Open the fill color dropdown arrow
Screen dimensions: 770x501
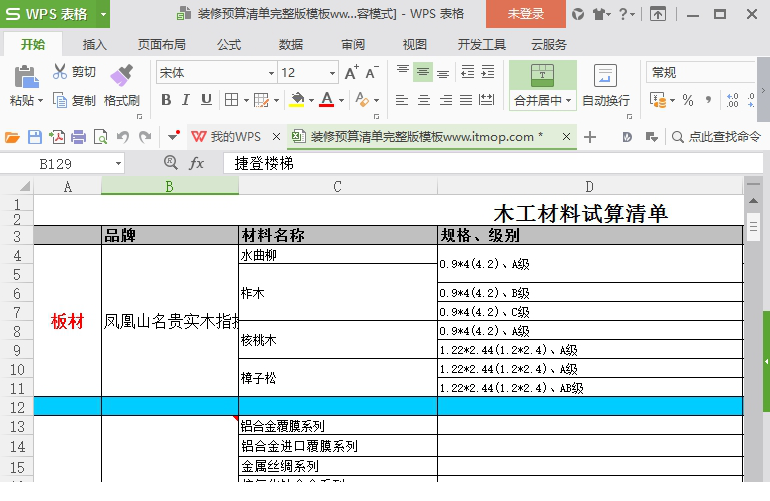(311, 100)
